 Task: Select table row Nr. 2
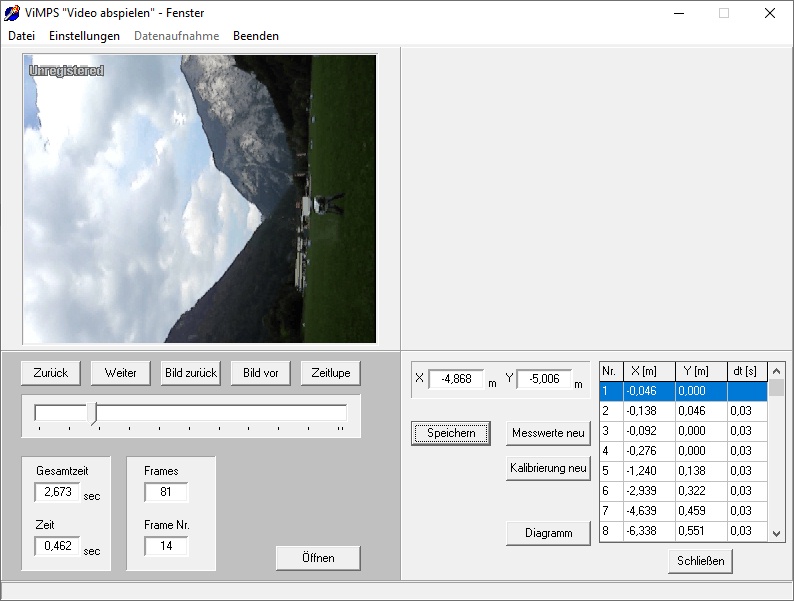(x=683, y=411)
